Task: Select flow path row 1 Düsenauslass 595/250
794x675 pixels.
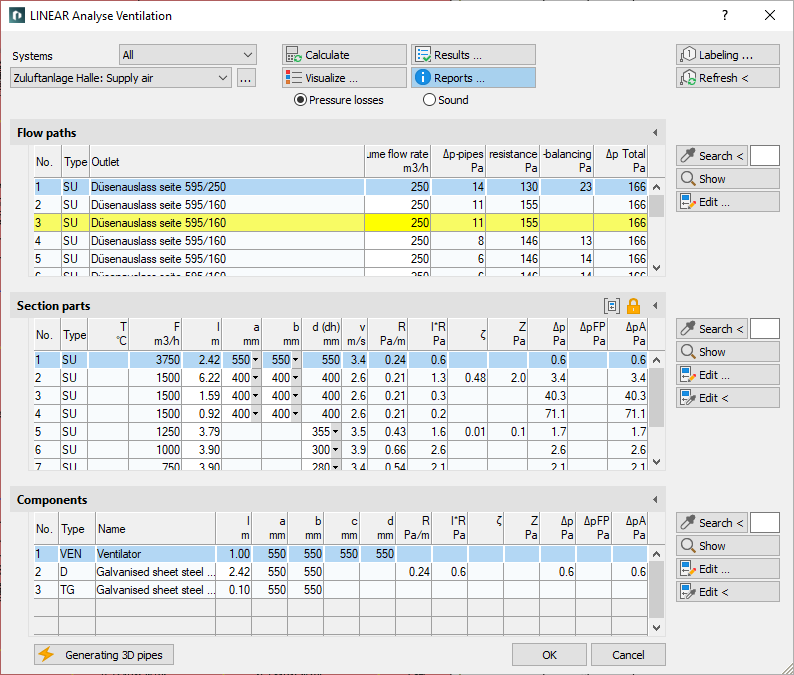Action: click(x=341, y=187)
